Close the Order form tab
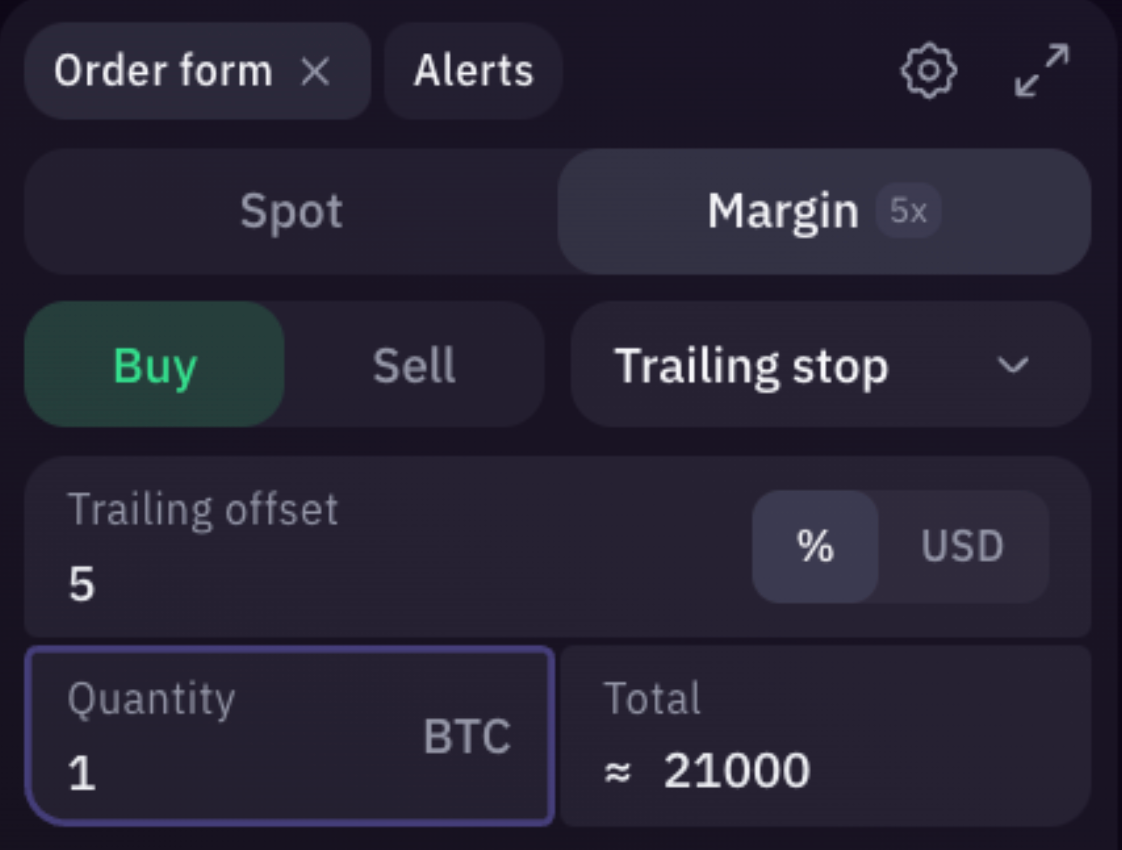 point(317,71)
